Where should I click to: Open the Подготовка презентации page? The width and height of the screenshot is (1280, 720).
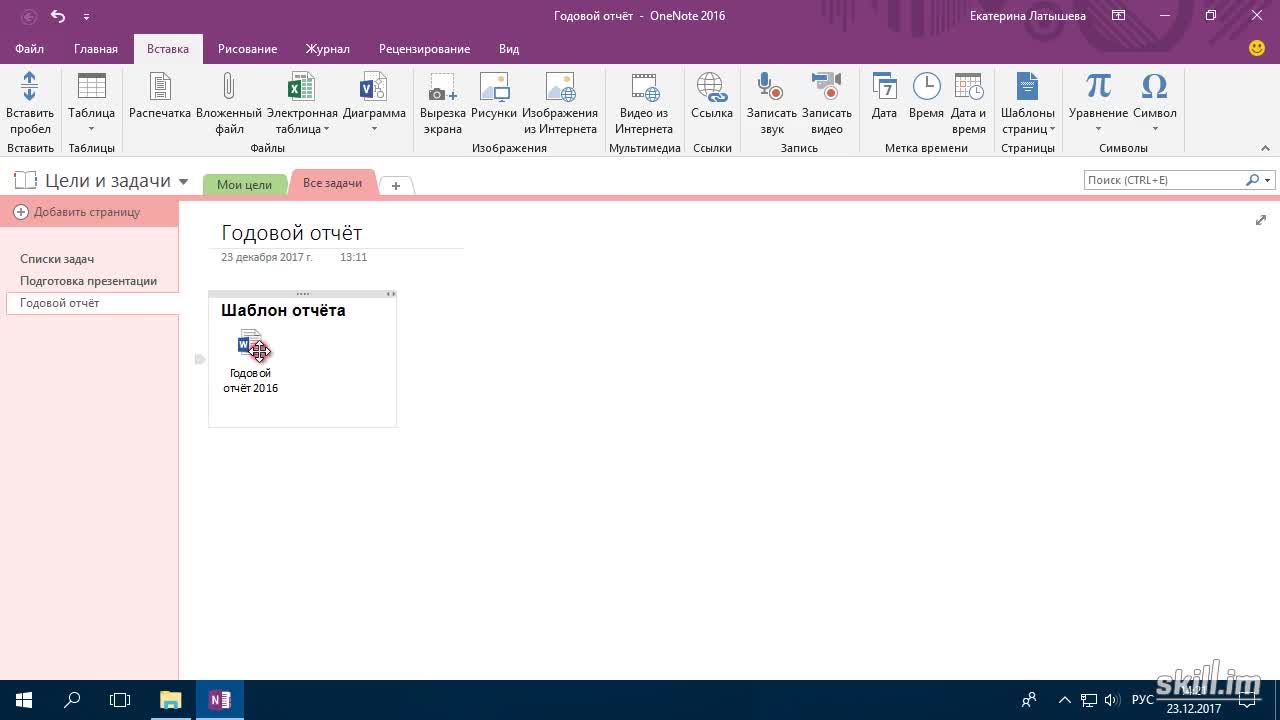[88, 281]
